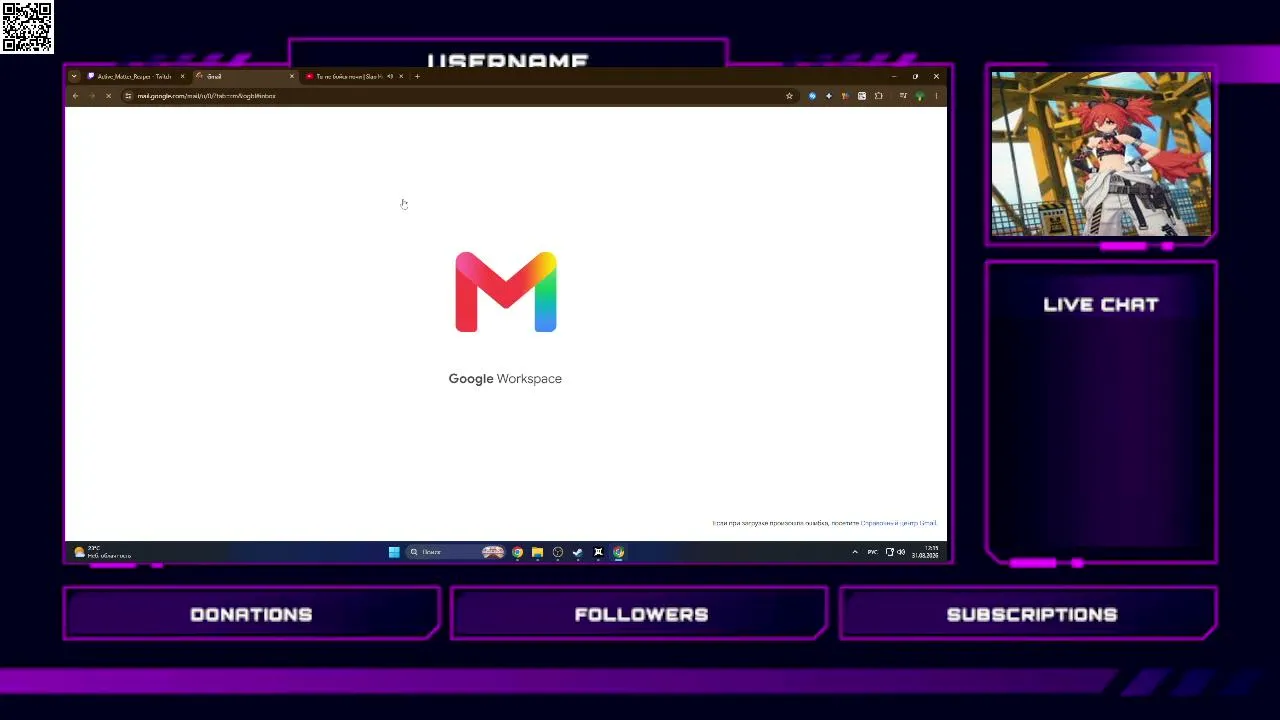This screenshot has width=1280, height=720.
Task: Show hidden system tray icons
Action: [855, 552]
